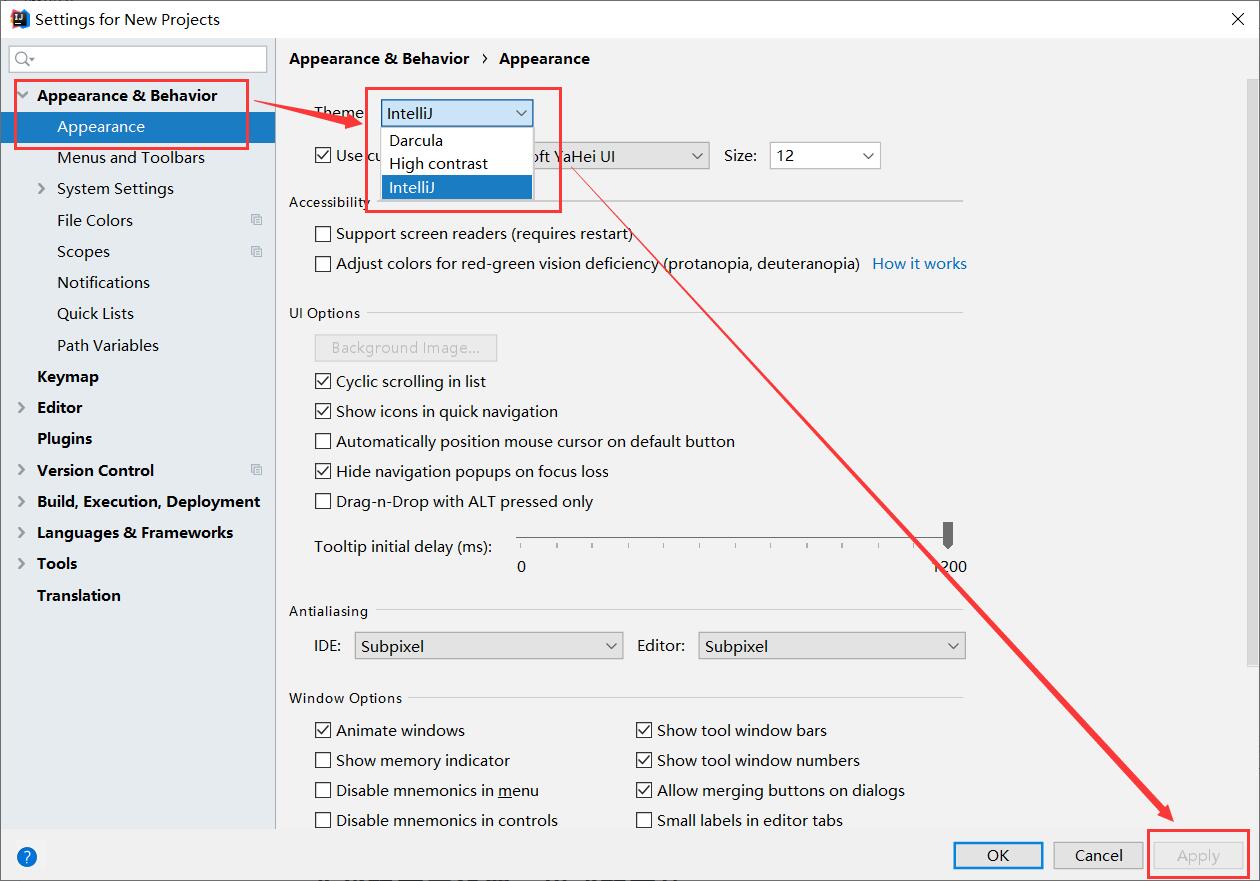Check Disable mnemonics in controls

[322, 820]
